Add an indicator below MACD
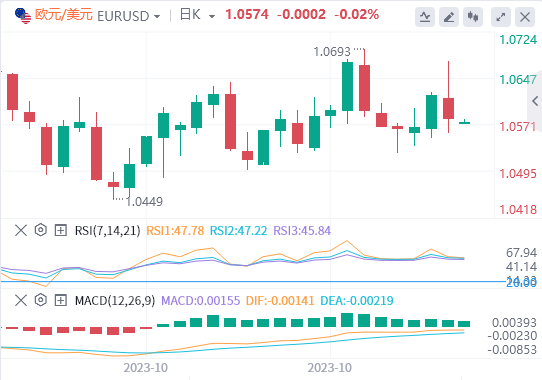542x380 pixels. [x=60, y=300]
